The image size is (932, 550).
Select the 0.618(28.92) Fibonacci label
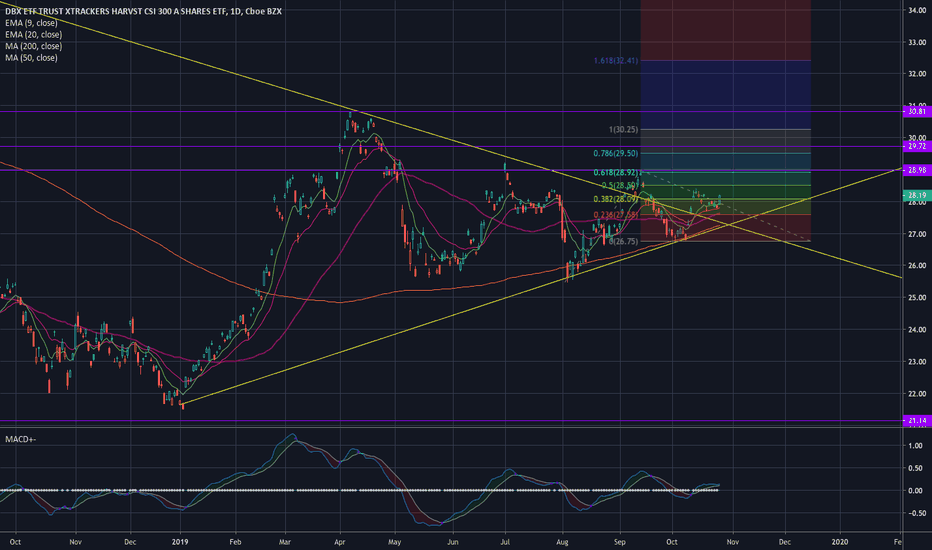pyautogui.click(x=616, y=172)
